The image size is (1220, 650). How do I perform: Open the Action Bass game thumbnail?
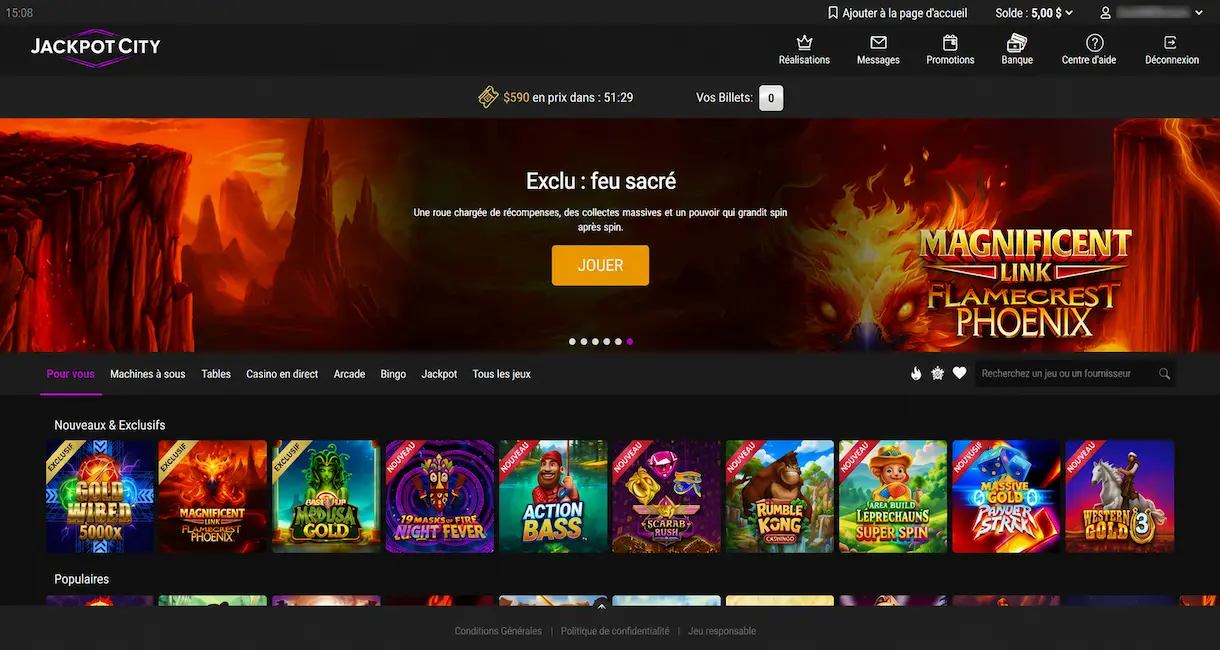553,496
